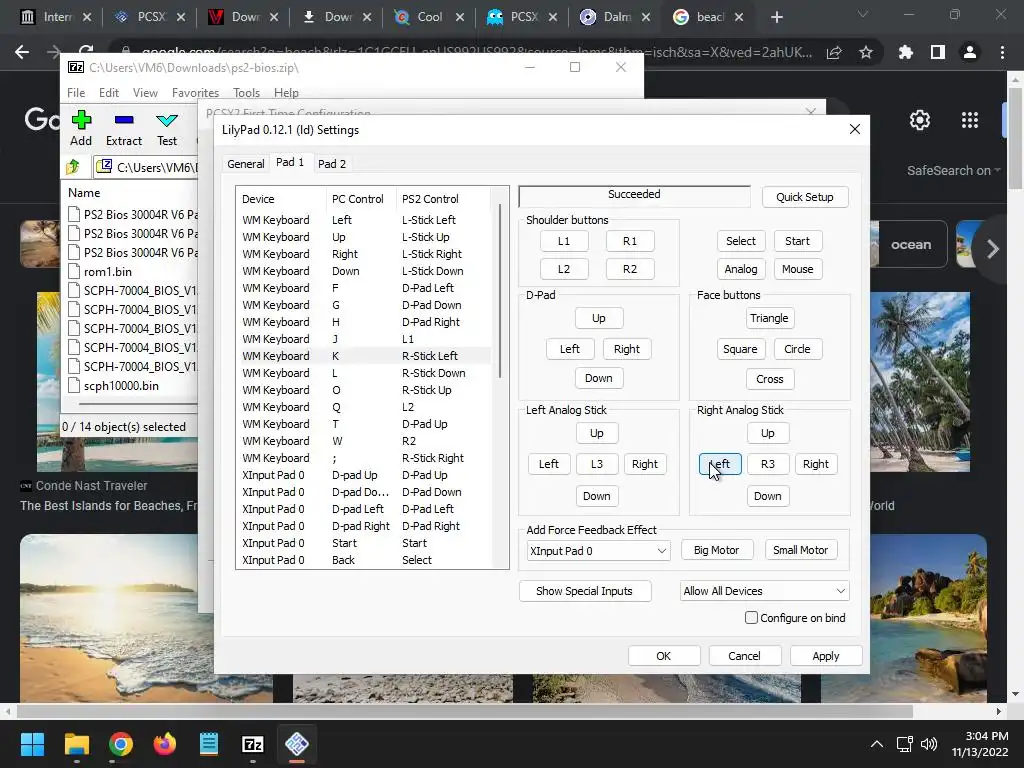
Task: Open Chrome from the taskbar
Action: pos(121,744)
